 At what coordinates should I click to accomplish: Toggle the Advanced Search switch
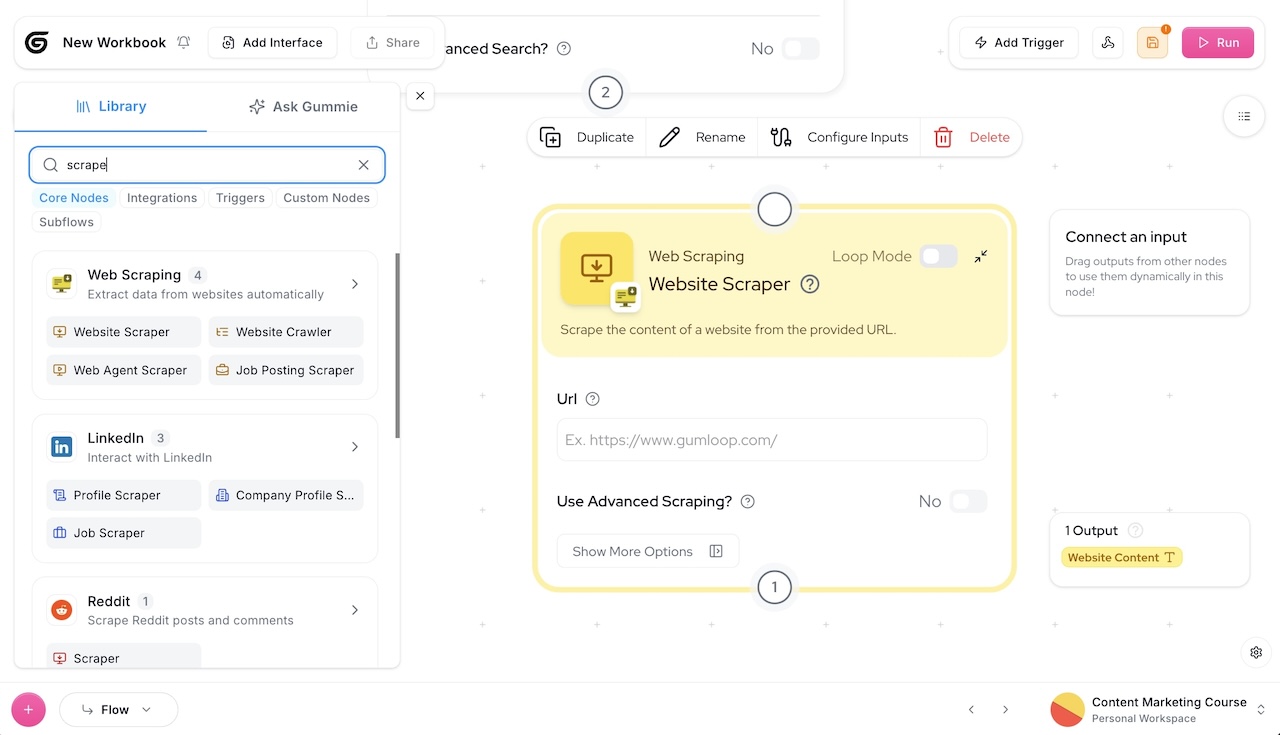pyautogui.click(x=800, y=48)
